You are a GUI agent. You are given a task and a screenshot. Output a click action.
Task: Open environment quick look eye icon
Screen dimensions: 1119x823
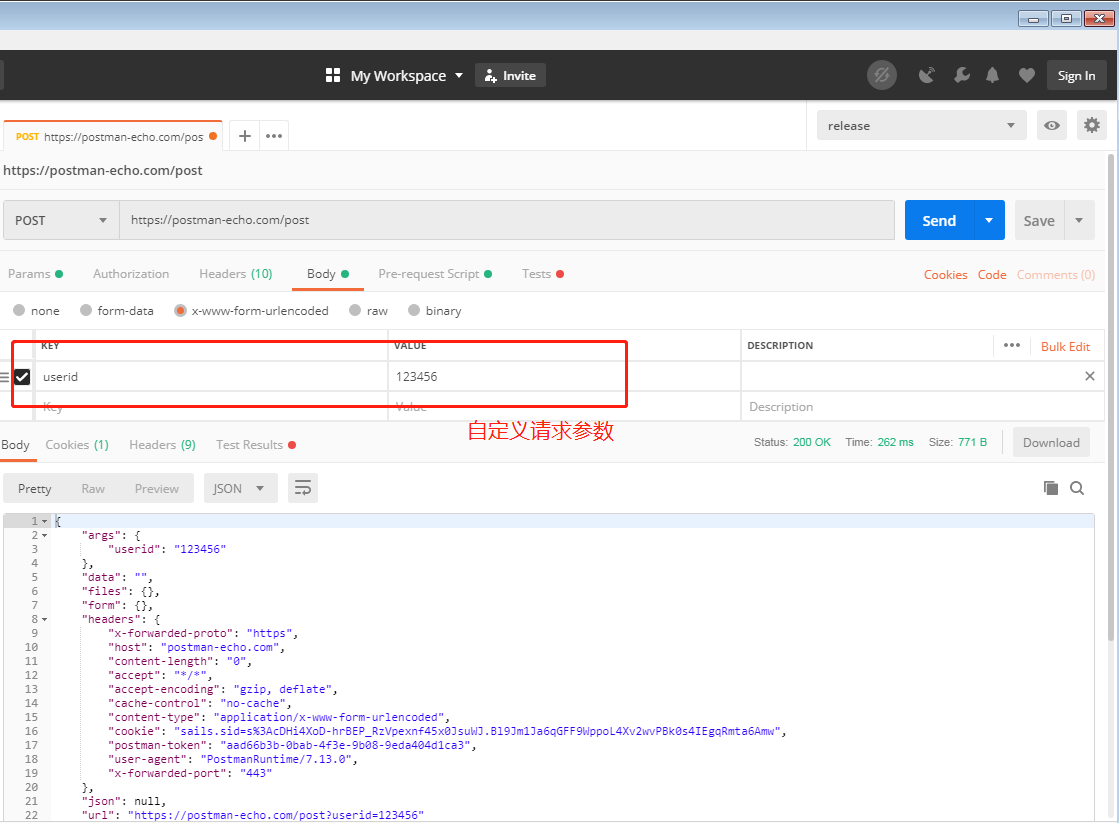(1051, 126)
